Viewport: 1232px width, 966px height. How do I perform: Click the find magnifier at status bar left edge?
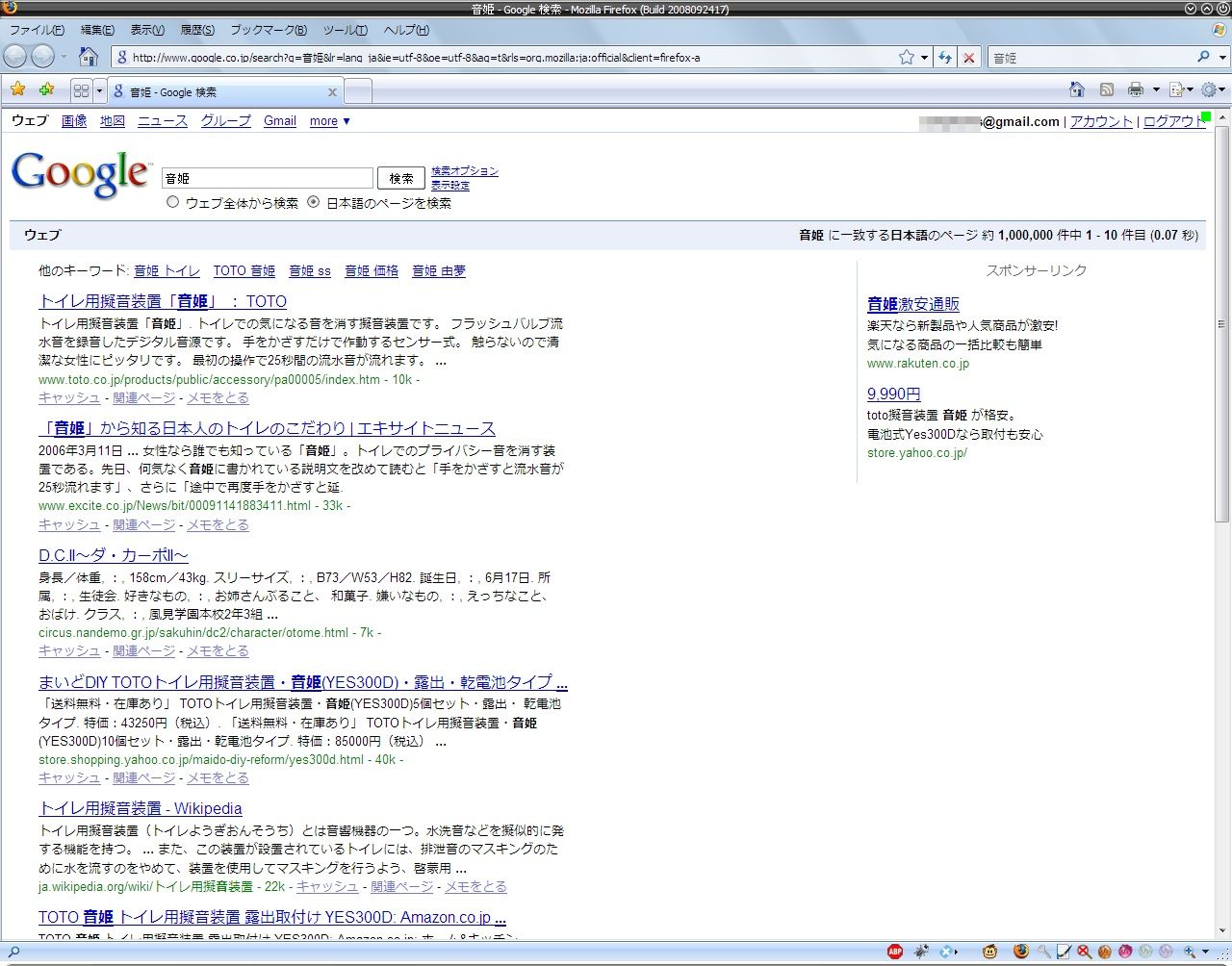[13, 953]
